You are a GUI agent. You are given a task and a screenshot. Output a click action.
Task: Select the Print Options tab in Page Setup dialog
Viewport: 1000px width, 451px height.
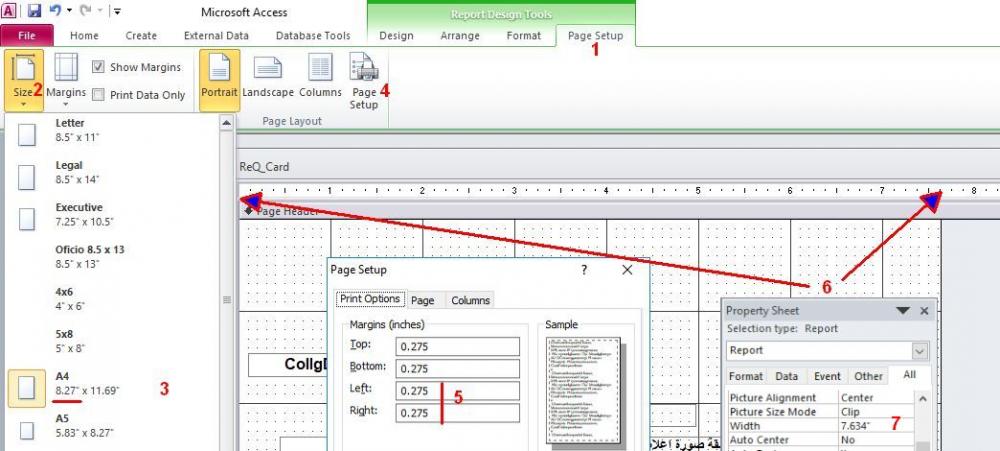370,299
